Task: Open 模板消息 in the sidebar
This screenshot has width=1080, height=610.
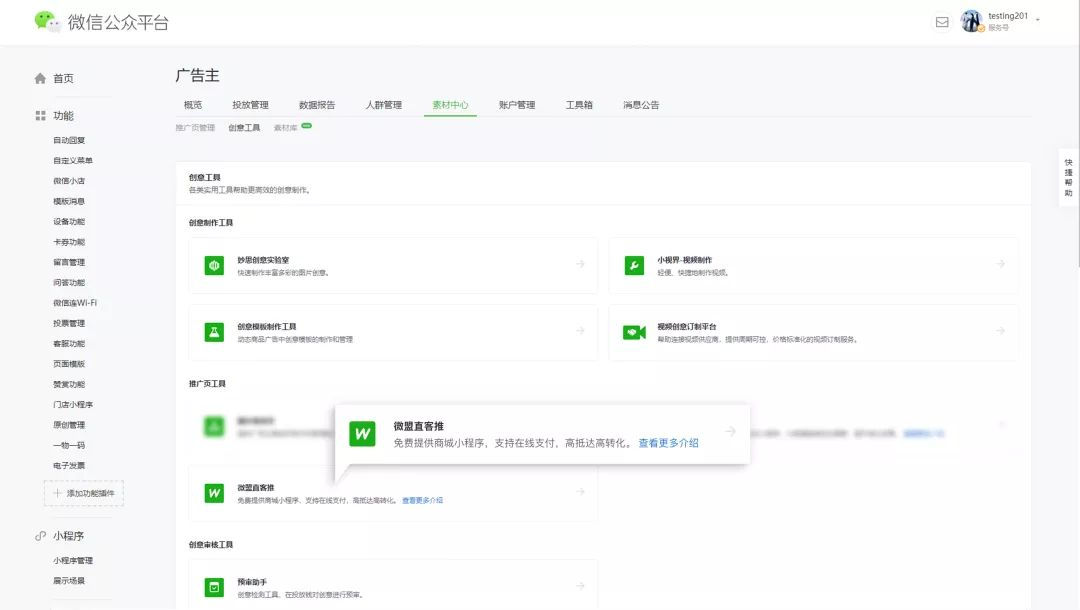Action: coord(69,201)
